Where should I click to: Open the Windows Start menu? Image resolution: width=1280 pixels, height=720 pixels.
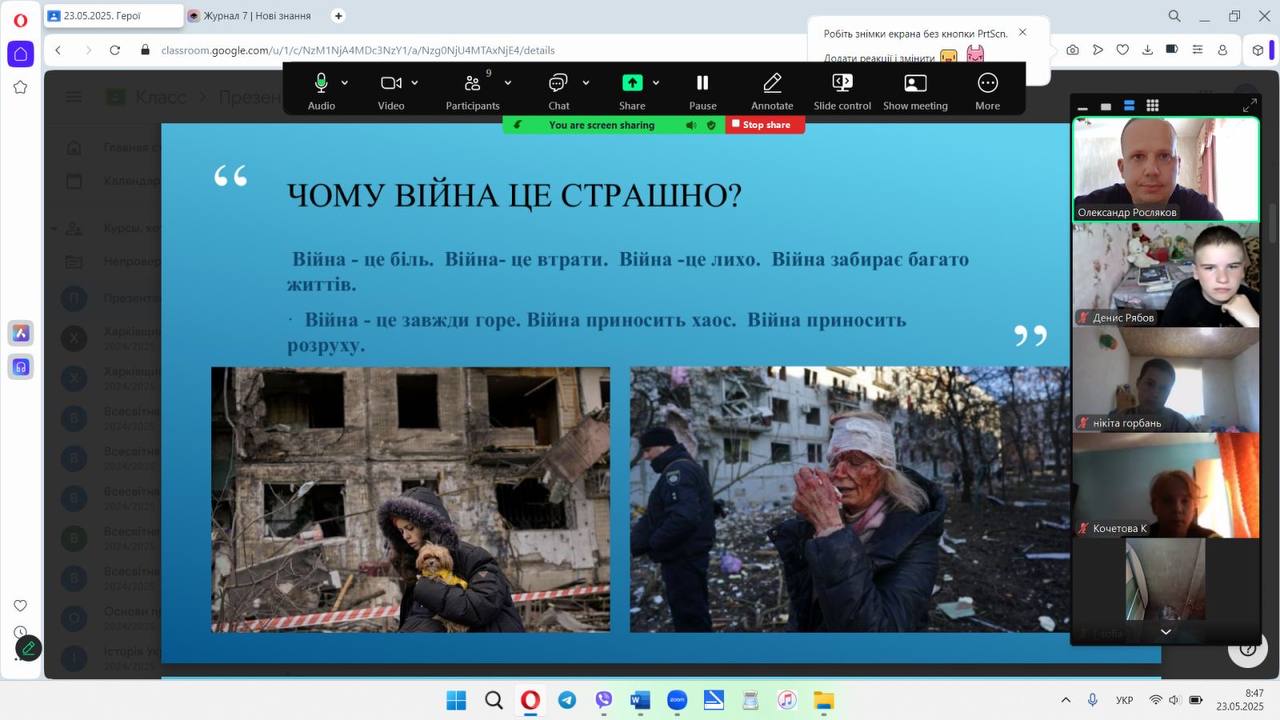456,700
